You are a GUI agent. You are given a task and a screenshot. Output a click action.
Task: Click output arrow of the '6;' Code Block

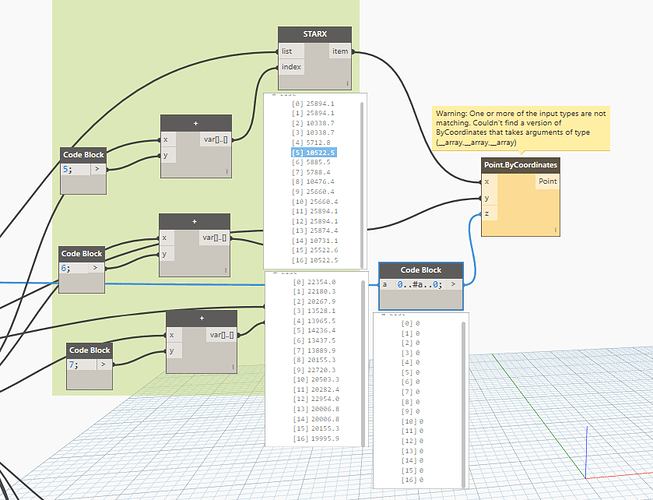pyautogui.click(x=96, y=268)
